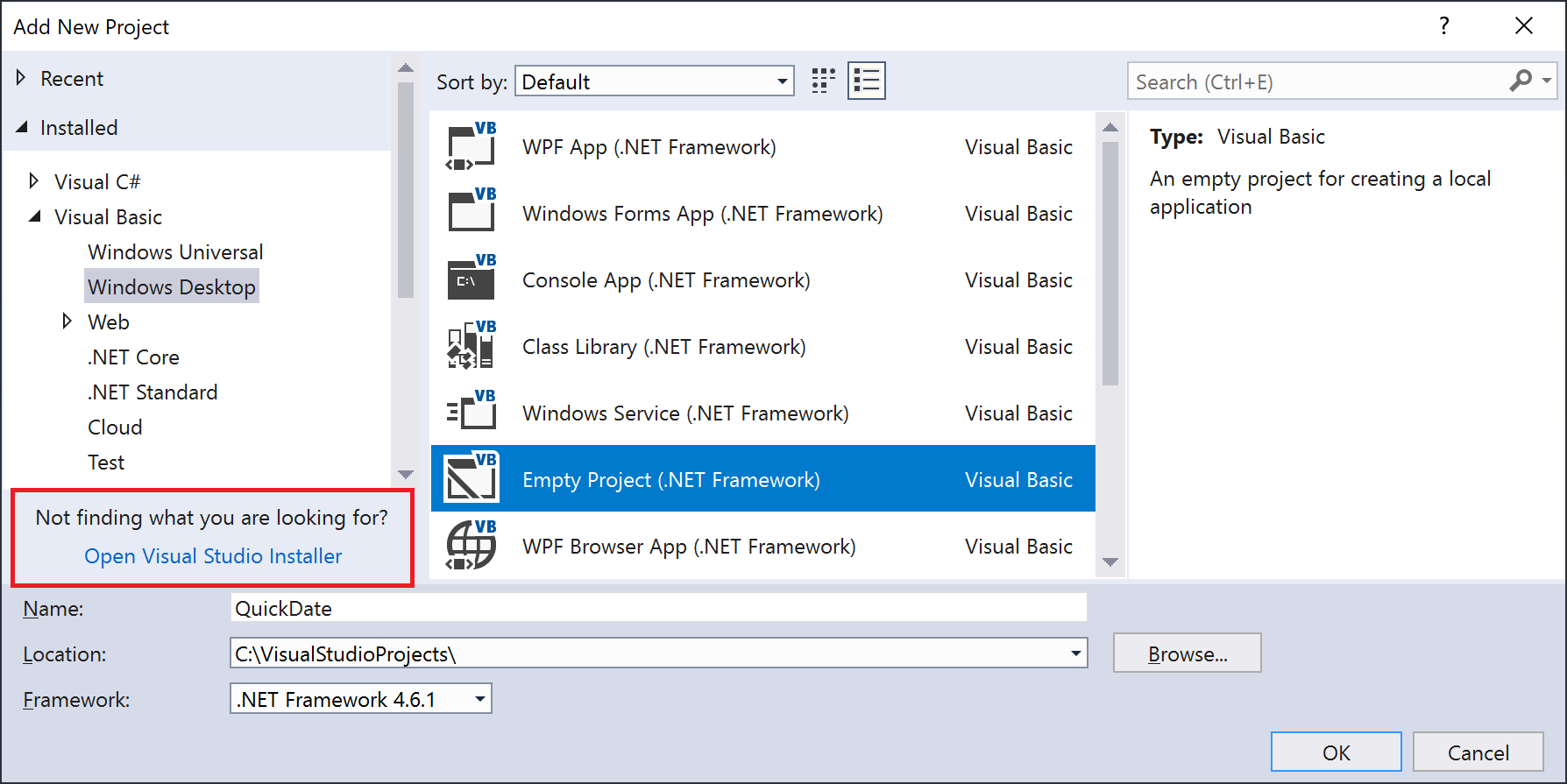Click the search magnifier icon
Viewport: 1567px width, 784px height.
coord(1521,81)
